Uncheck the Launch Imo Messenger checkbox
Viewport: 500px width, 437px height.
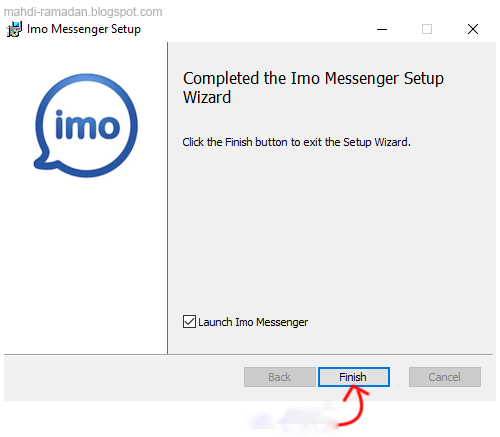coord(189,322)
